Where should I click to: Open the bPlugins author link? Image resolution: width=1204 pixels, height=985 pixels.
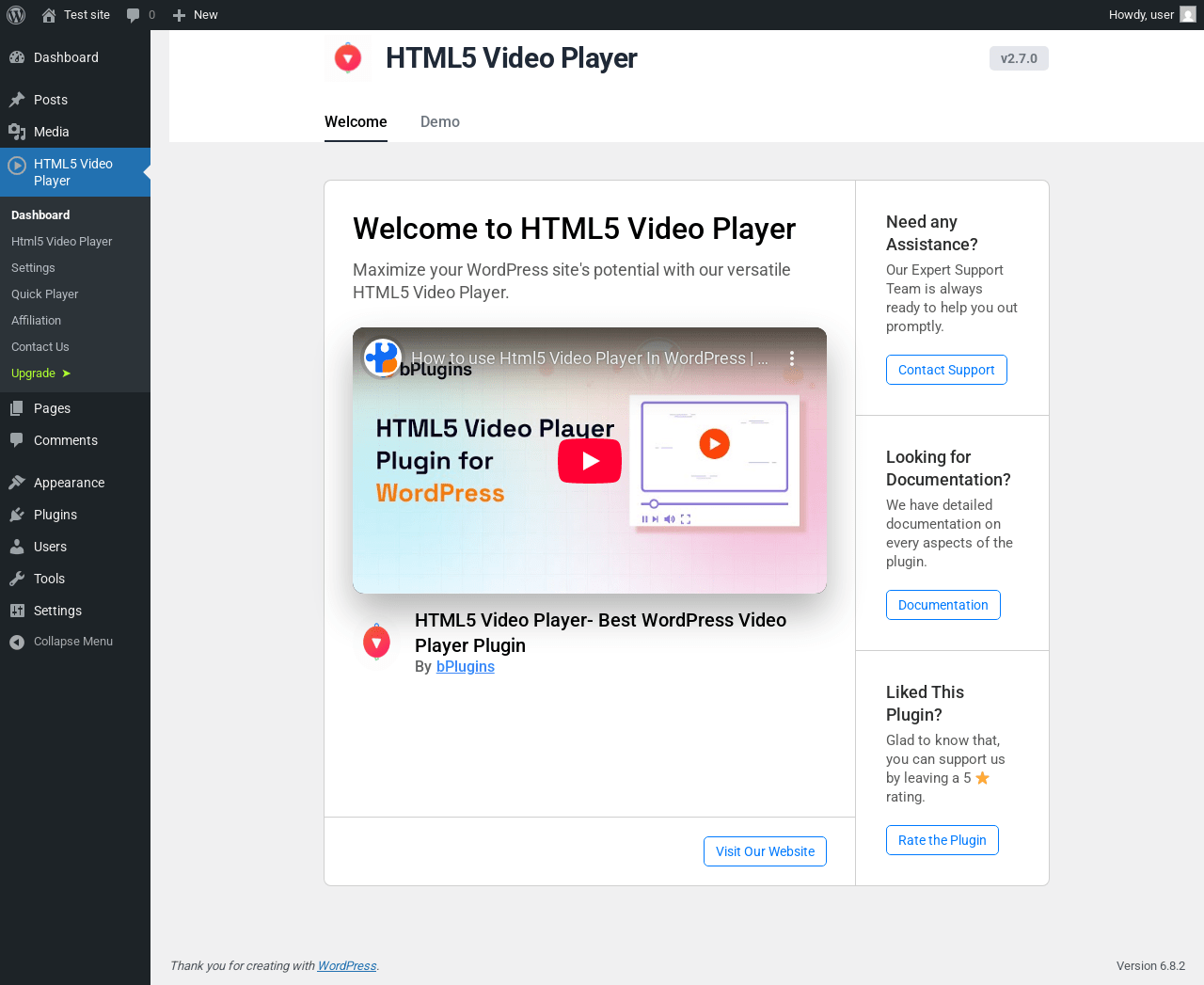coord(466,666)
